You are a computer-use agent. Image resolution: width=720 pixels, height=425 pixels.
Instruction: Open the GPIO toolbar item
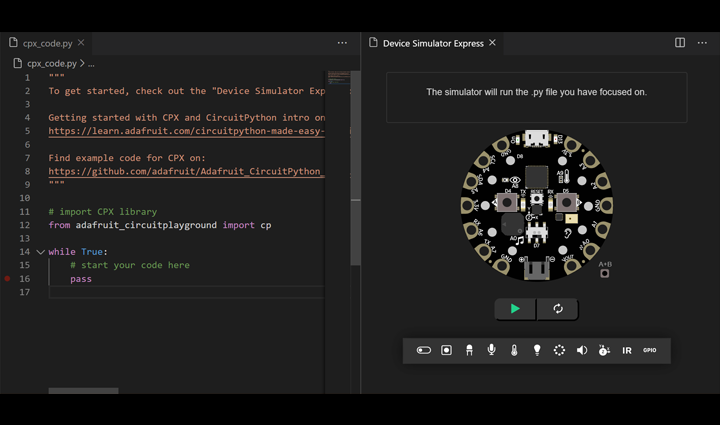click(650, 350)
